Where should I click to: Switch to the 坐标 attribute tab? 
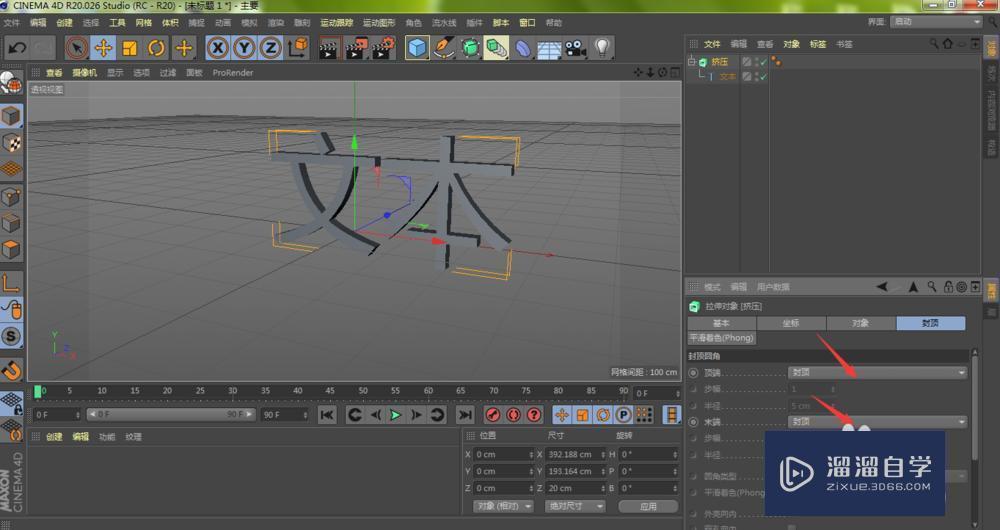pyautogui.click(x=791, y=323)
